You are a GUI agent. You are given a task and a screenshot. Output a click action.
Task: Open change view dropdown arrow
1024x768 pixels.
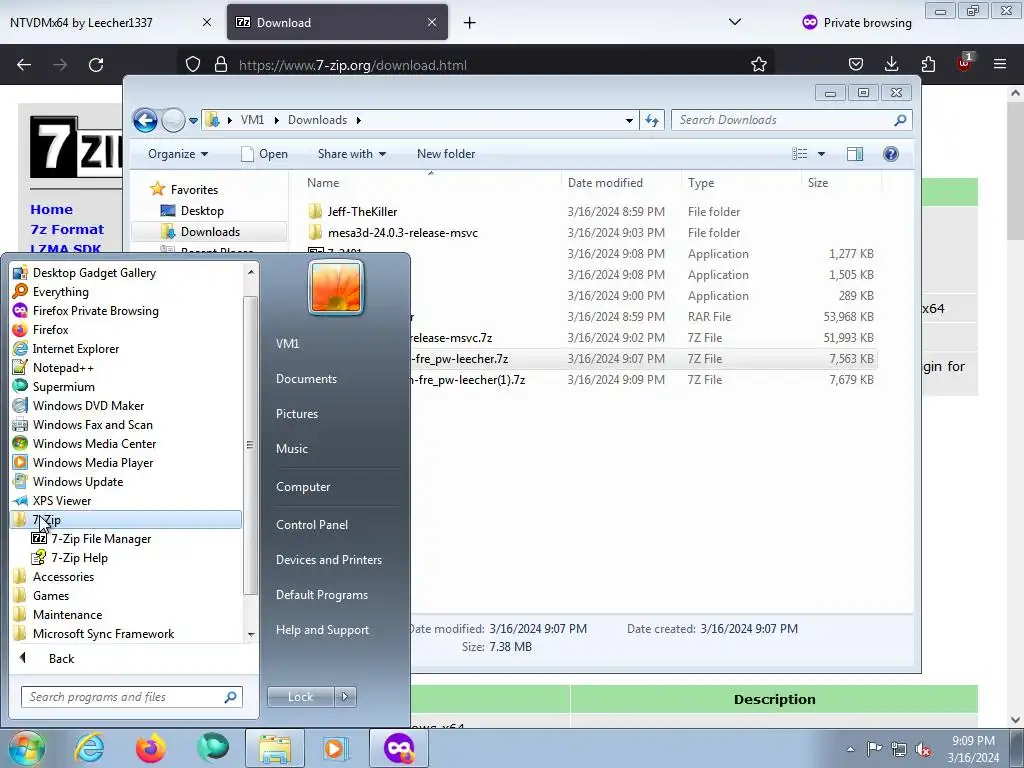(x=822, y=154)
